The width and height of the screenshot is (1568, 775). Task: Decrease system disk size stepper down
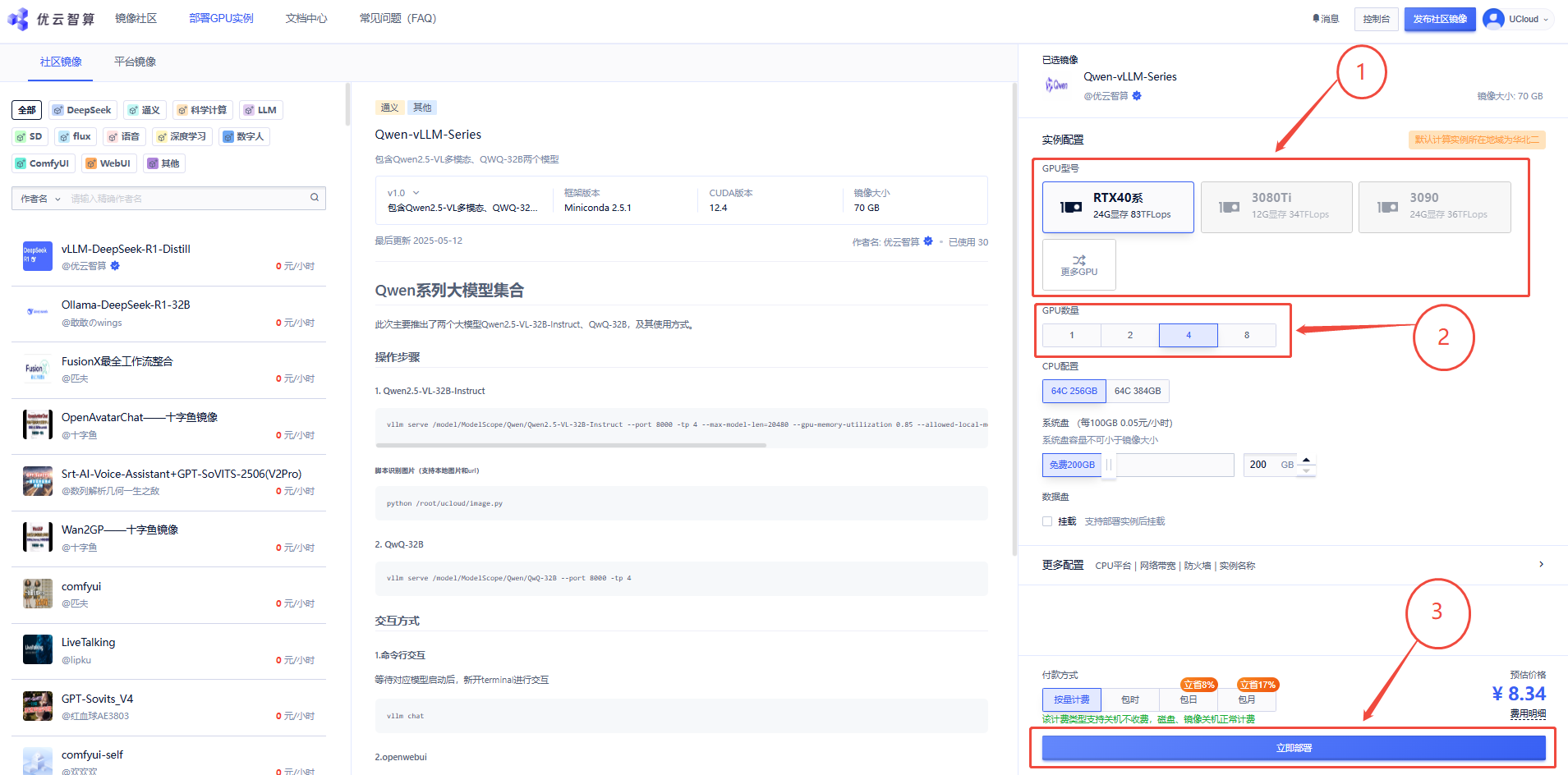point(1306,470)
